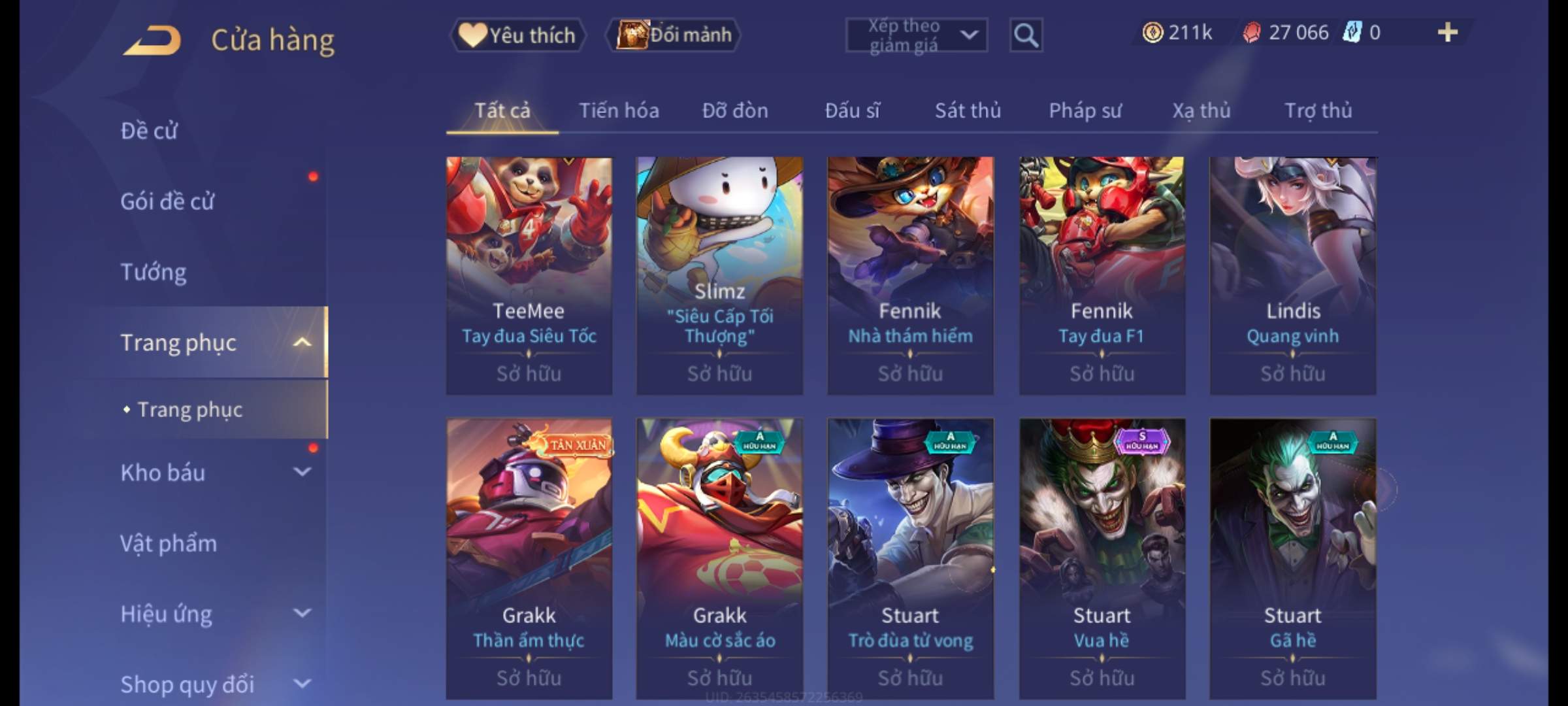
Task: Switch to the Sát thủ tab
Action: click(968, 110)
